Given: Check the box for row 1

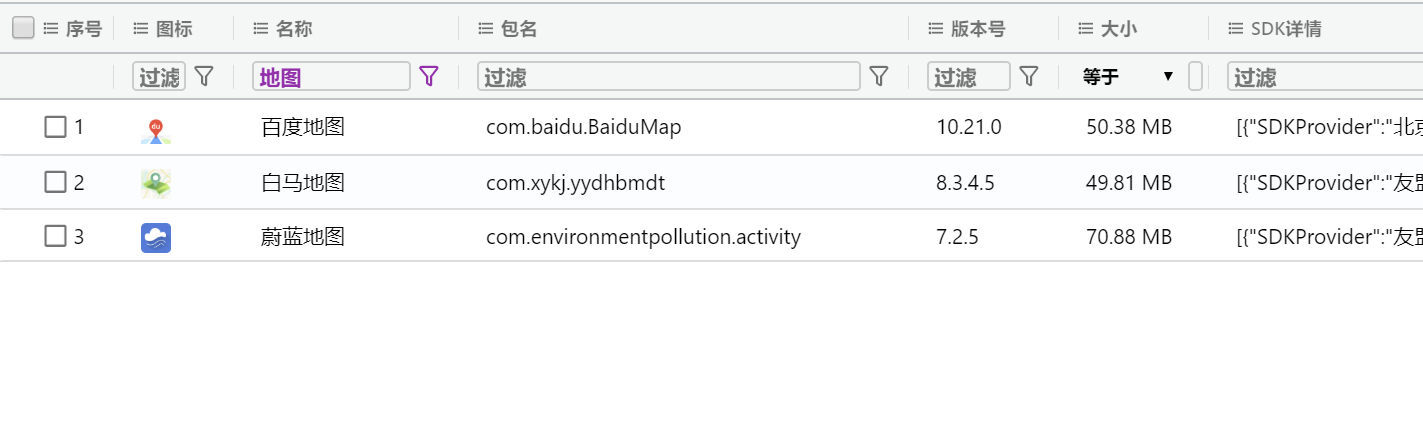Looking at the screenshot, I should 56,127.
